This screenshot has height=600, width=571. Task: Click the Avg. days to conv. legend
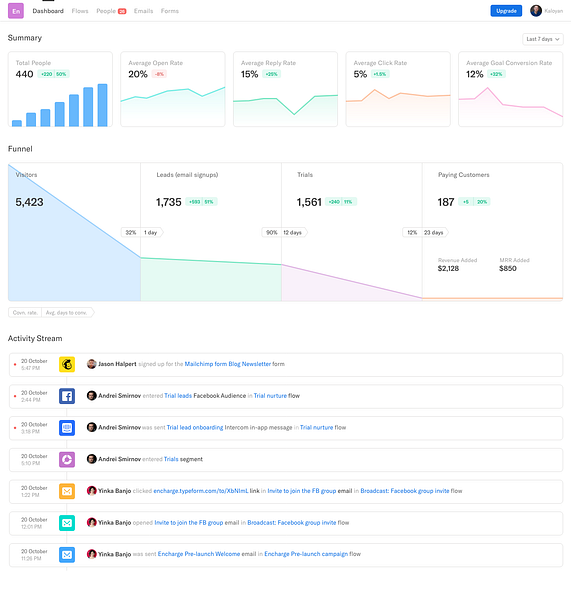click(67, 313)
